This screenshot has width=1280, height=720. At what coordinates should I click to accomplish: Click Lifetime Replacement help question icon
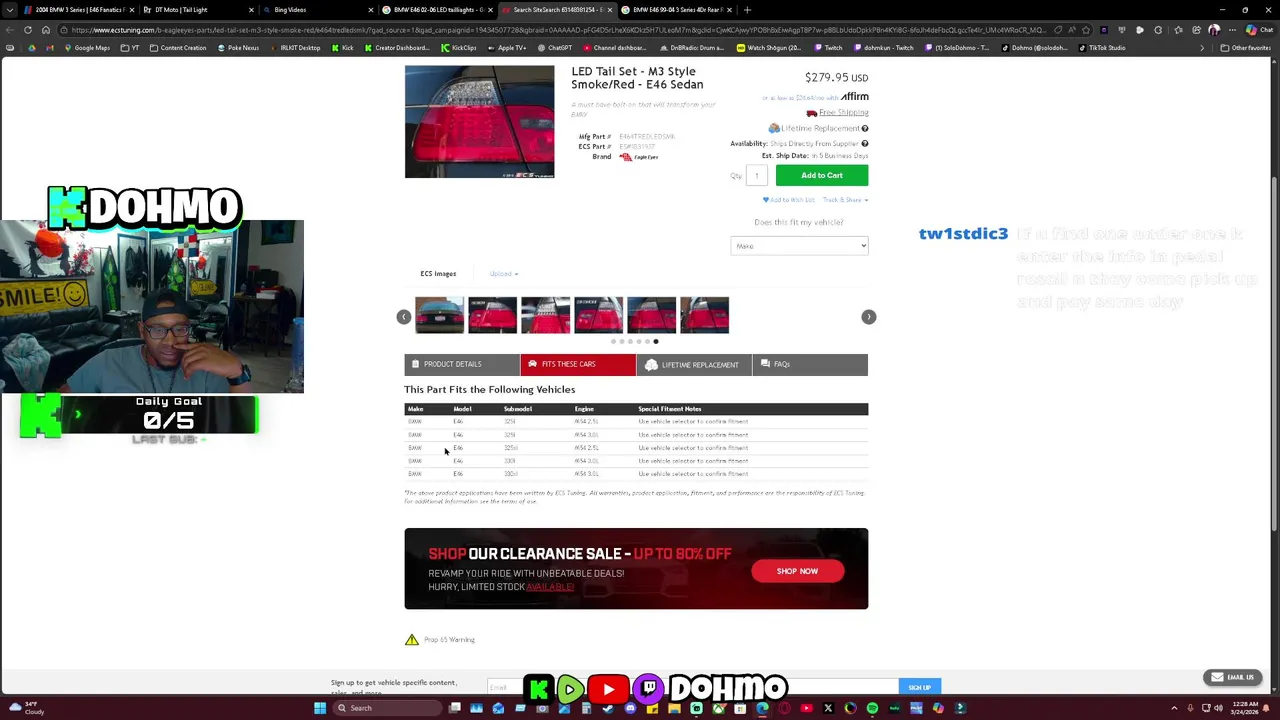865,128
